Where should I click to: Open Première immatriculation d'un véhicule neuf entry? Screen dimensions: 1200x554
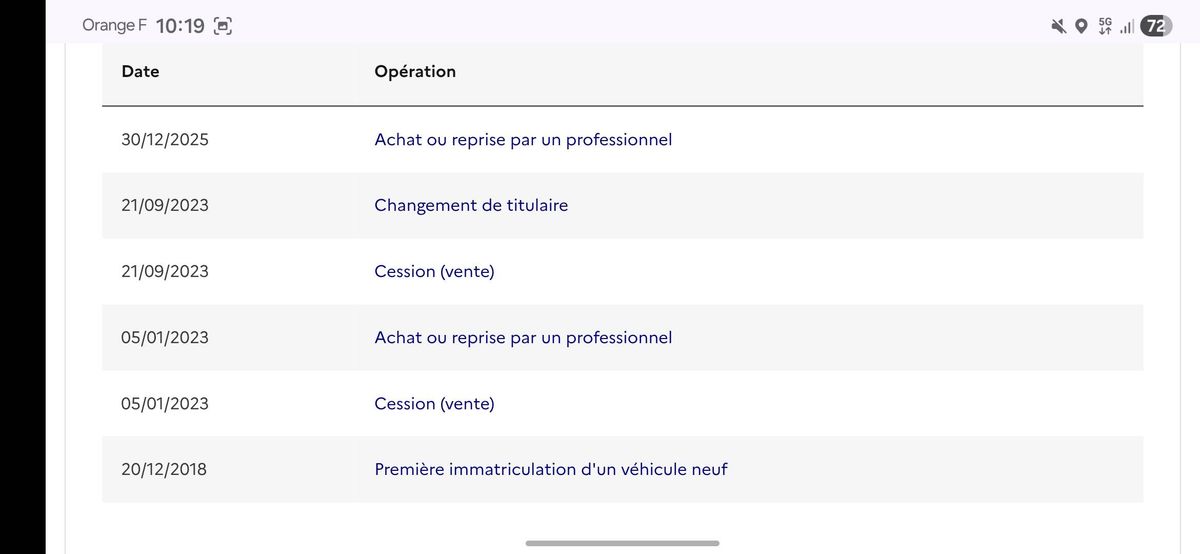pos(551,469)
